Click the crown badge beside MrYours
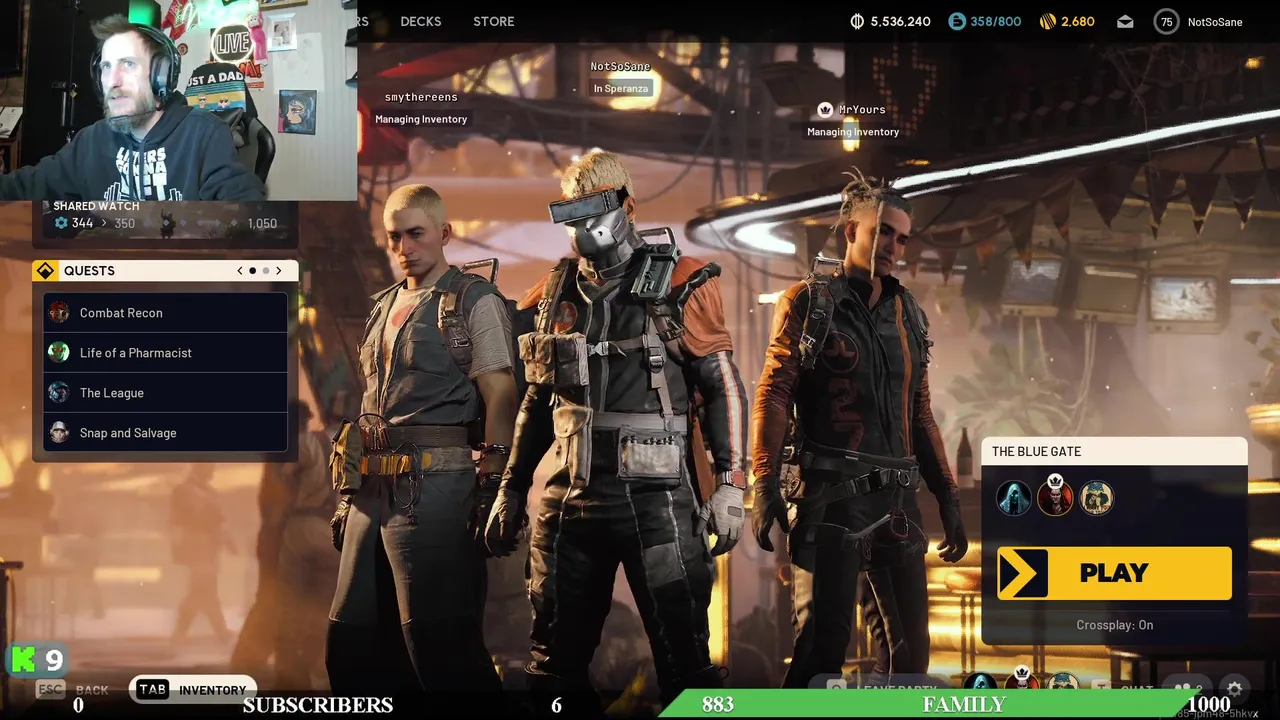 [825, 109]
